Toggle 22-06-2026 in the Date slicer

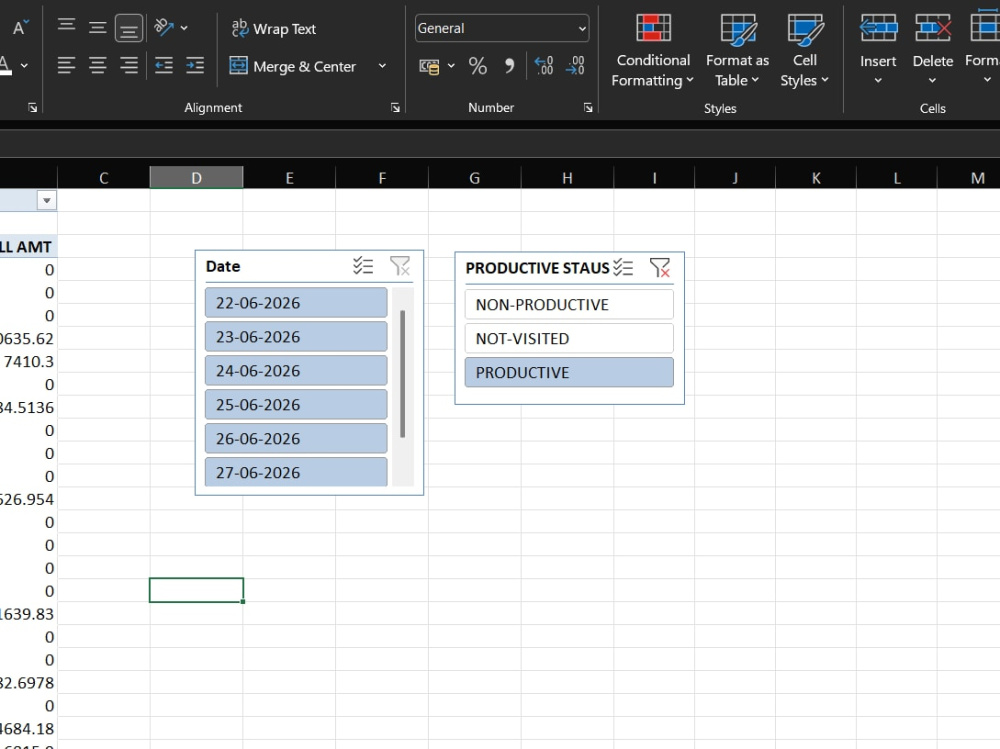pyautogui.click(x=296, y=302)
